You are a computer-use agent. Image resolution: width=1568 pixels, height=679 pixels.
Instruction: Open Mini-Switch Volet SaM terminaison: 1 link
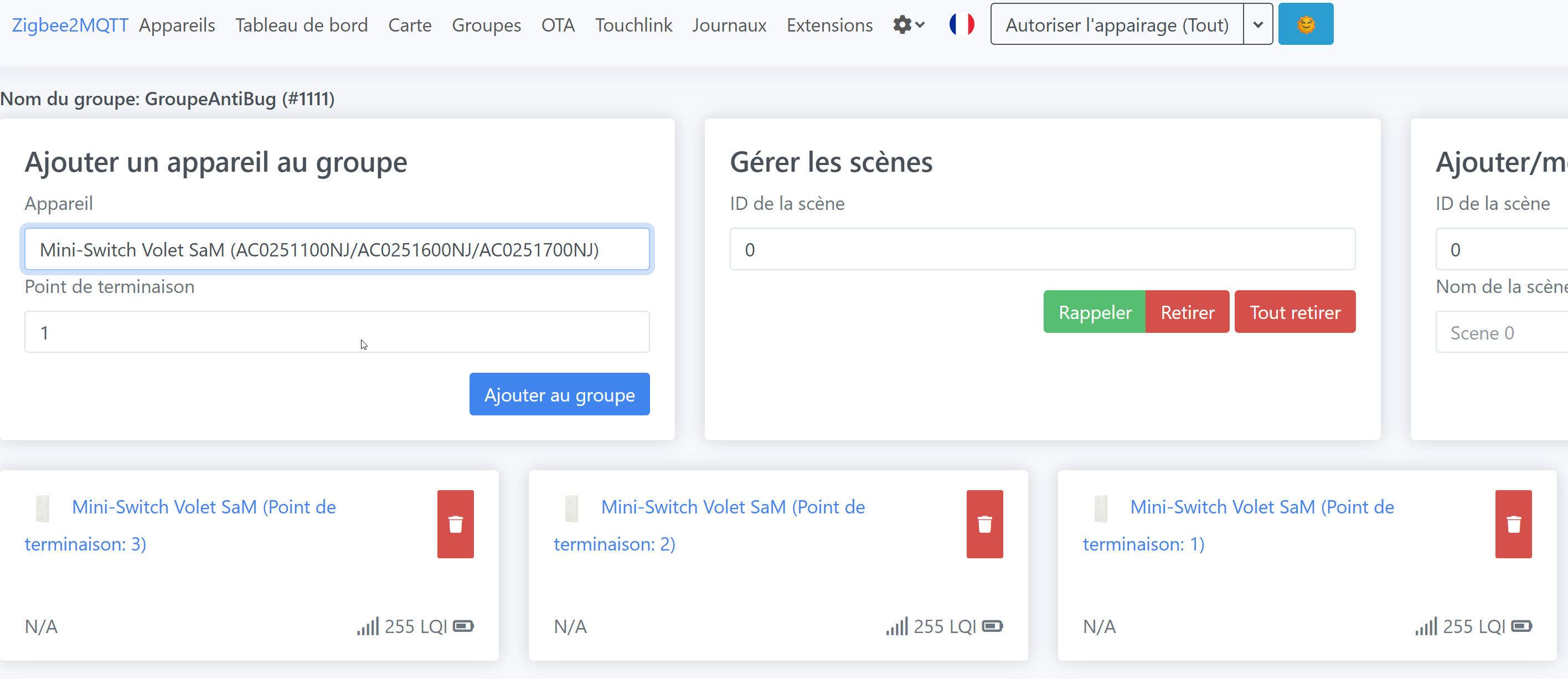[x=1238, y=525]
